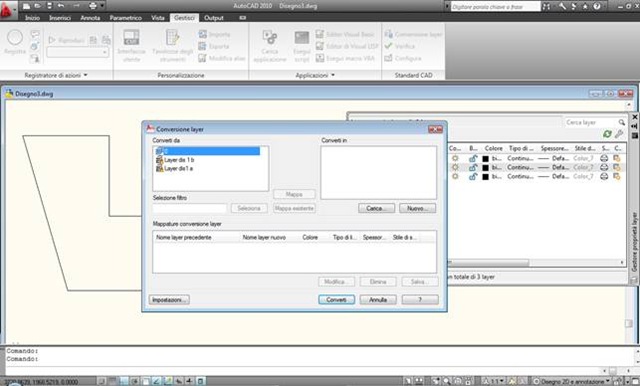This screenshot has height=386, width=640.
Task: Toggle freeze sun icon in bottom layer row
Action: (455, 176)
